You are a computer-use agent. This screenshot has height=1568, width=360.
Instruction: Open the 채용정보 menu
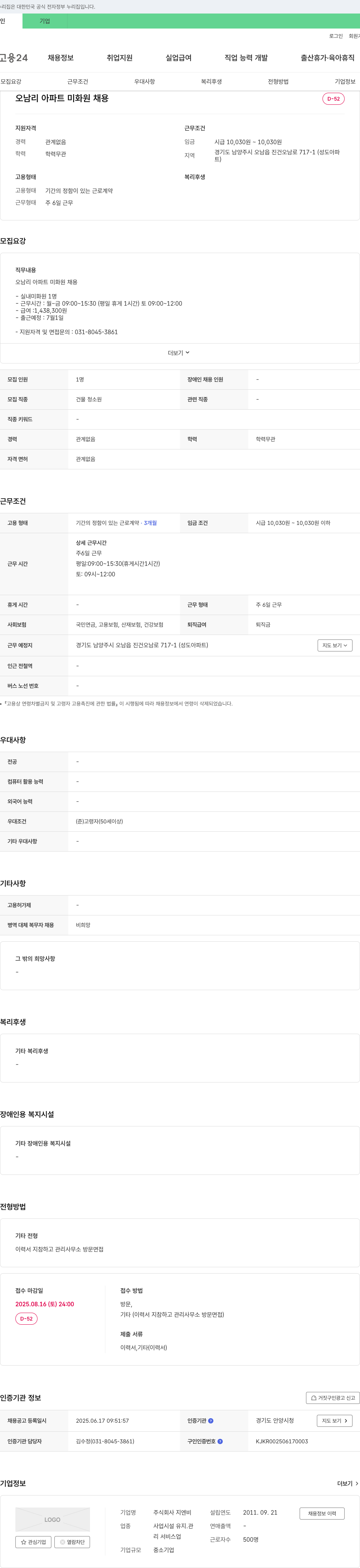pos(61,58)
